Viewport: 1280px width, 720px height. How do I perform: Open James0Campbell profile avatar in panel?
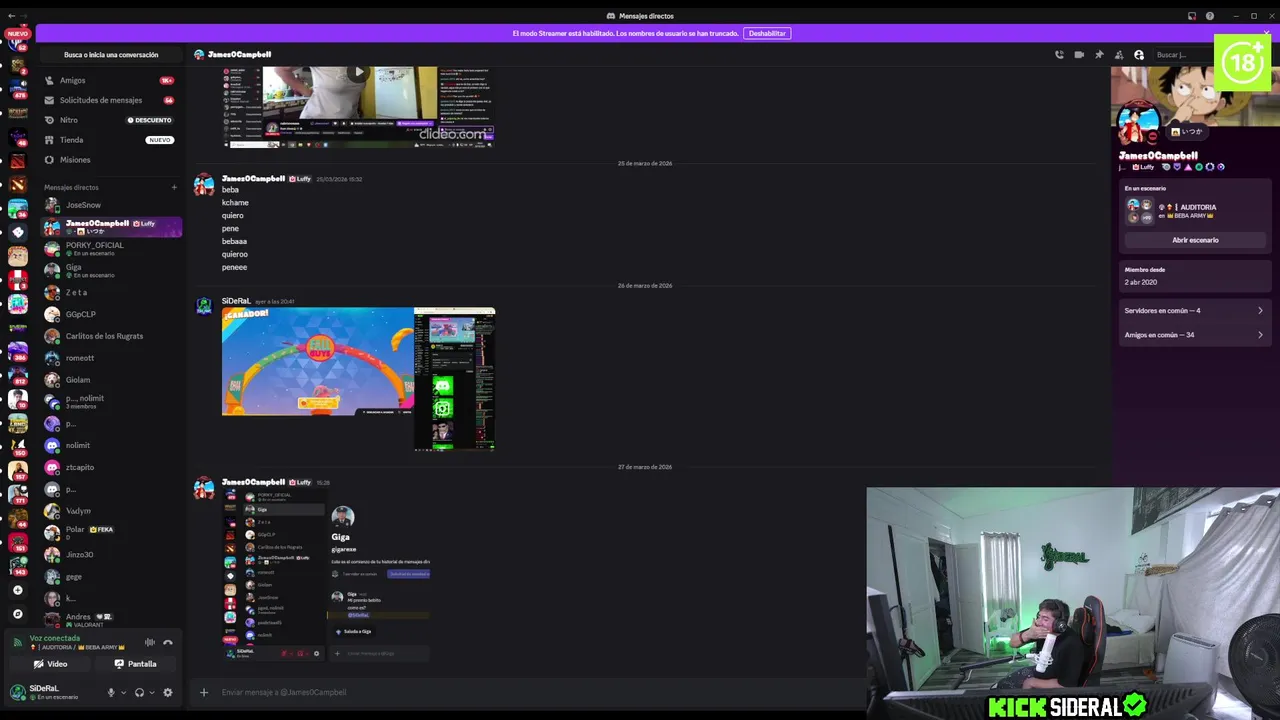1138,123
